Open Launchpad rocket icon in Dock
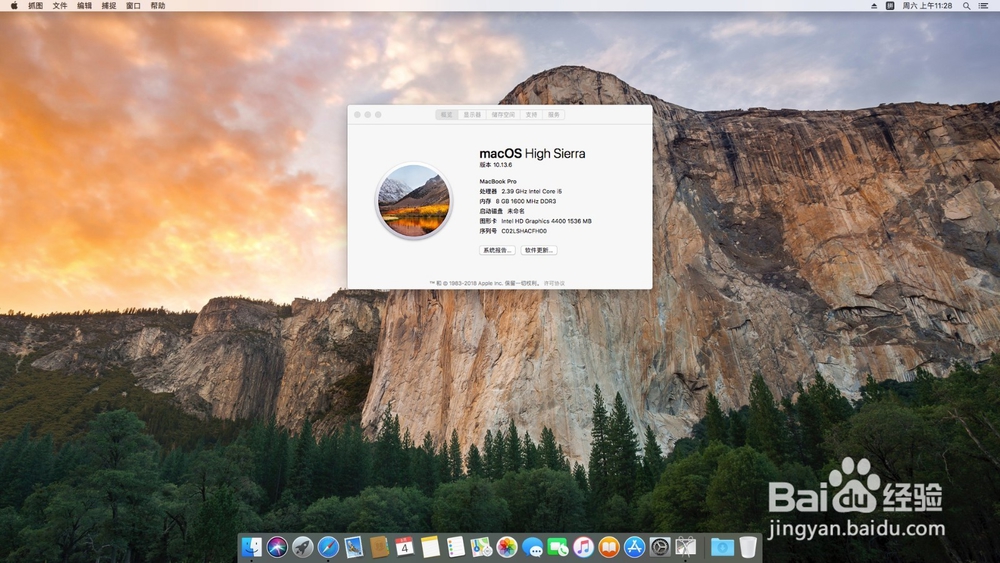The width and height of the screenshot is (1000, 563). (x=302, y=546)
